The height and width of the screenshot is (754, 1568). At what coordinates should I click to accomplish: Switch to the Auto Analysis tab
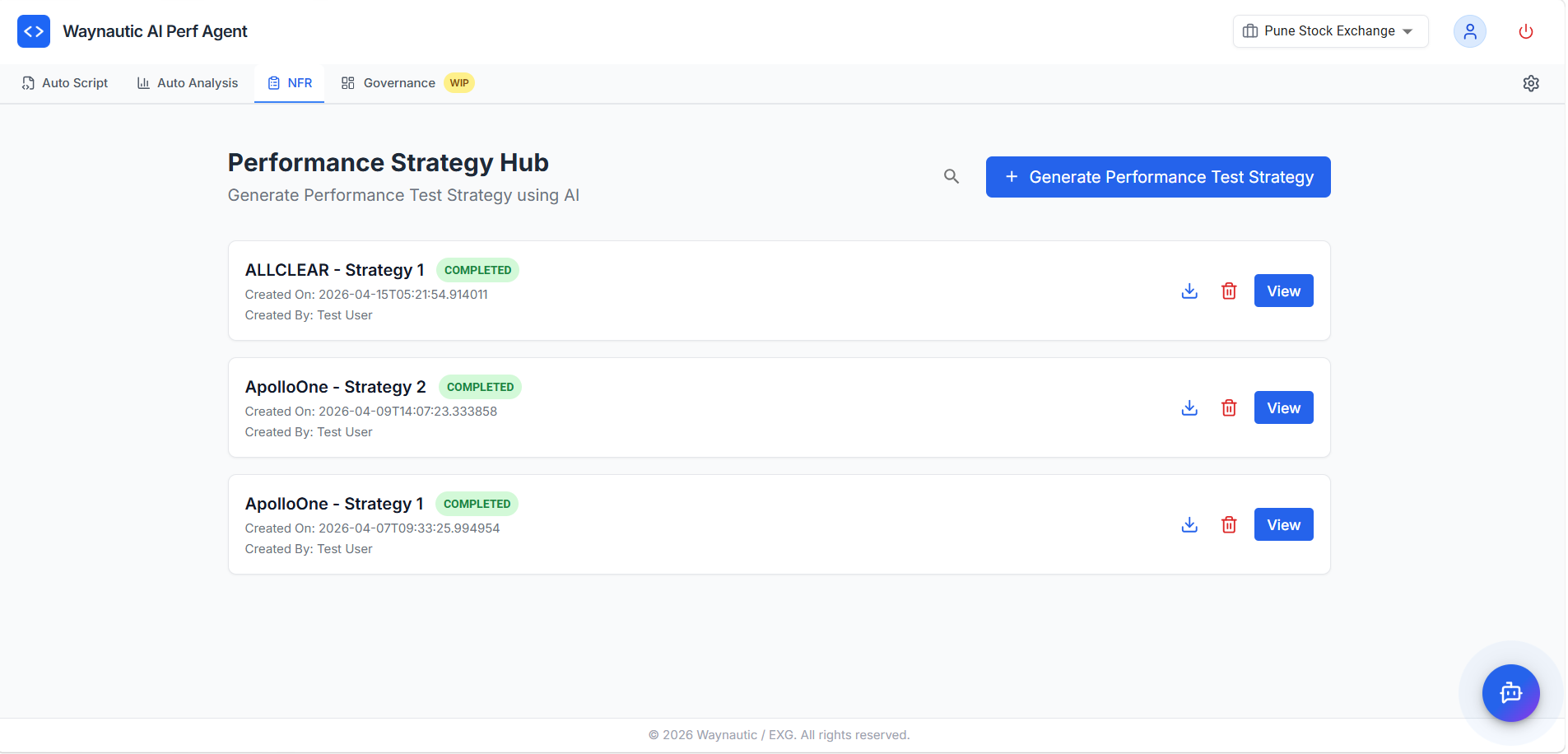pos(187,82)
